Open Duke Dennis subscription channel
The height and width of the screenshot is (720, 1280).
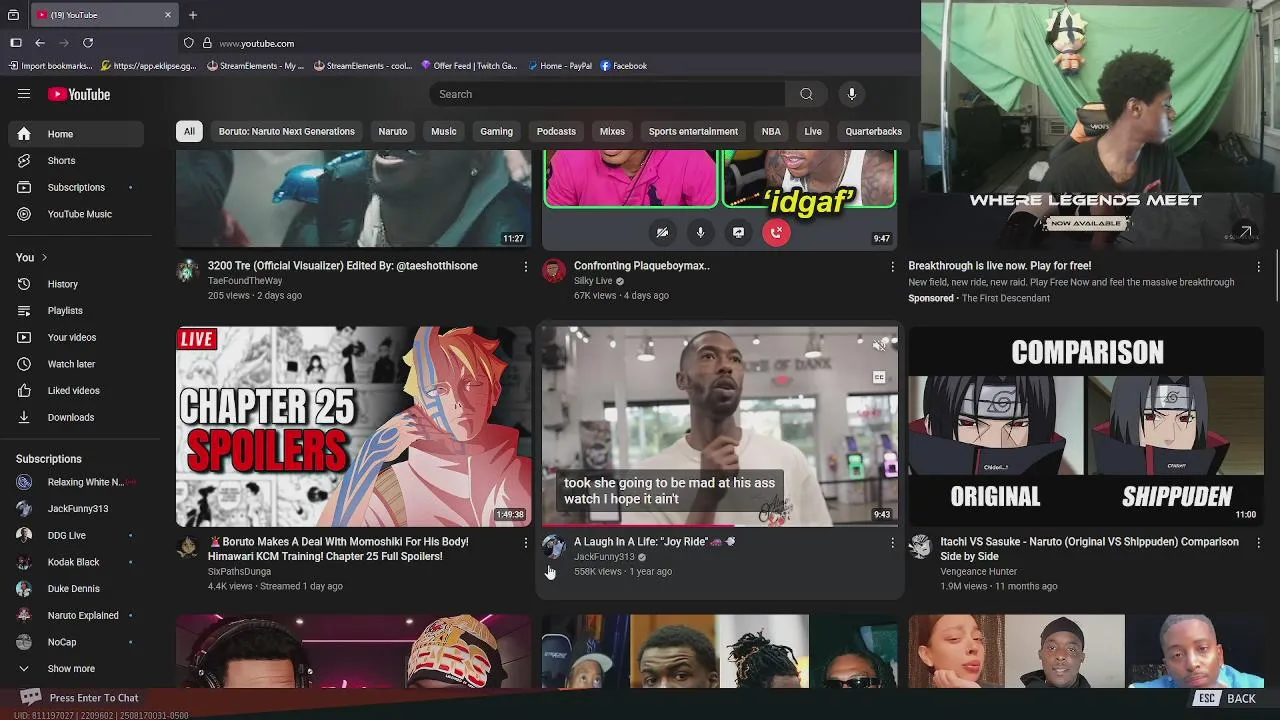tap(76, 589)
